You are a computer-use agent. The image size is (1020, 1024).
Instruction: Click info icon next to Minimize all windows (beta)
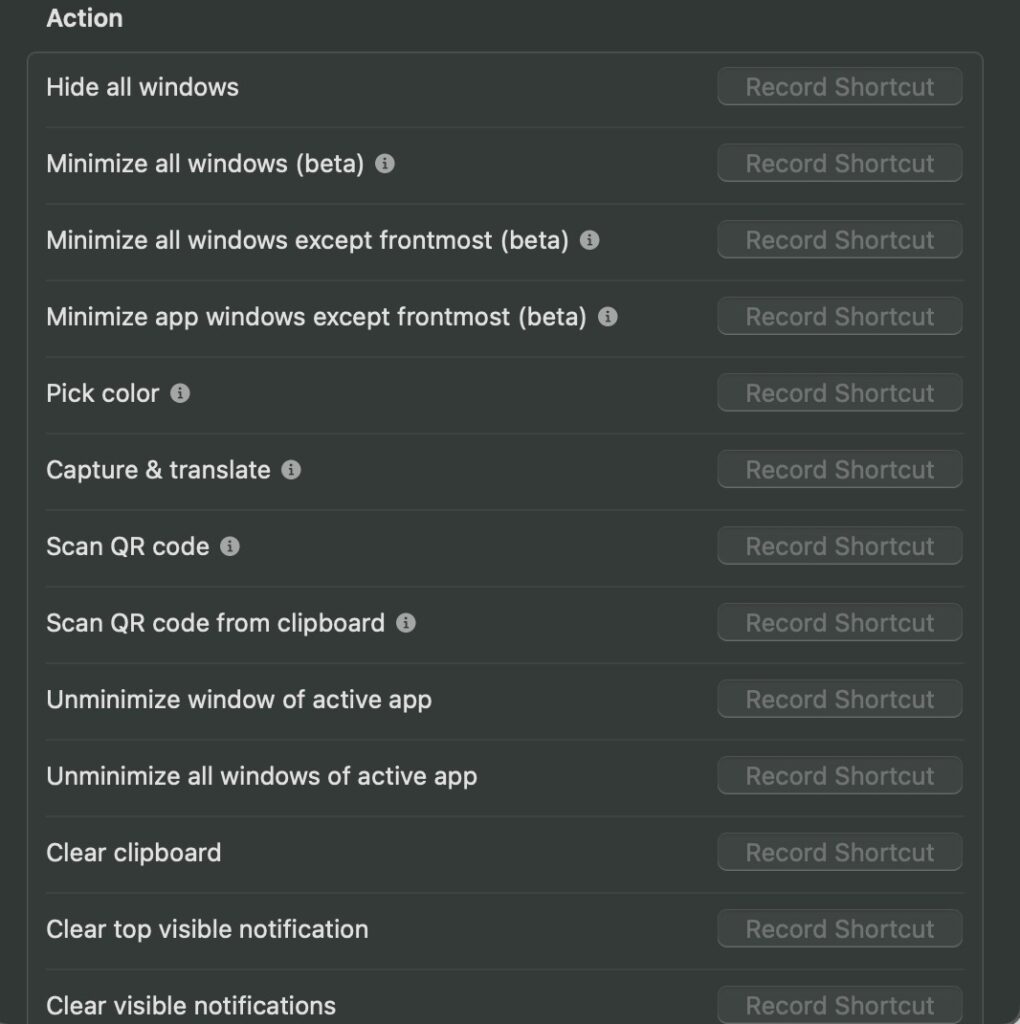385,163
